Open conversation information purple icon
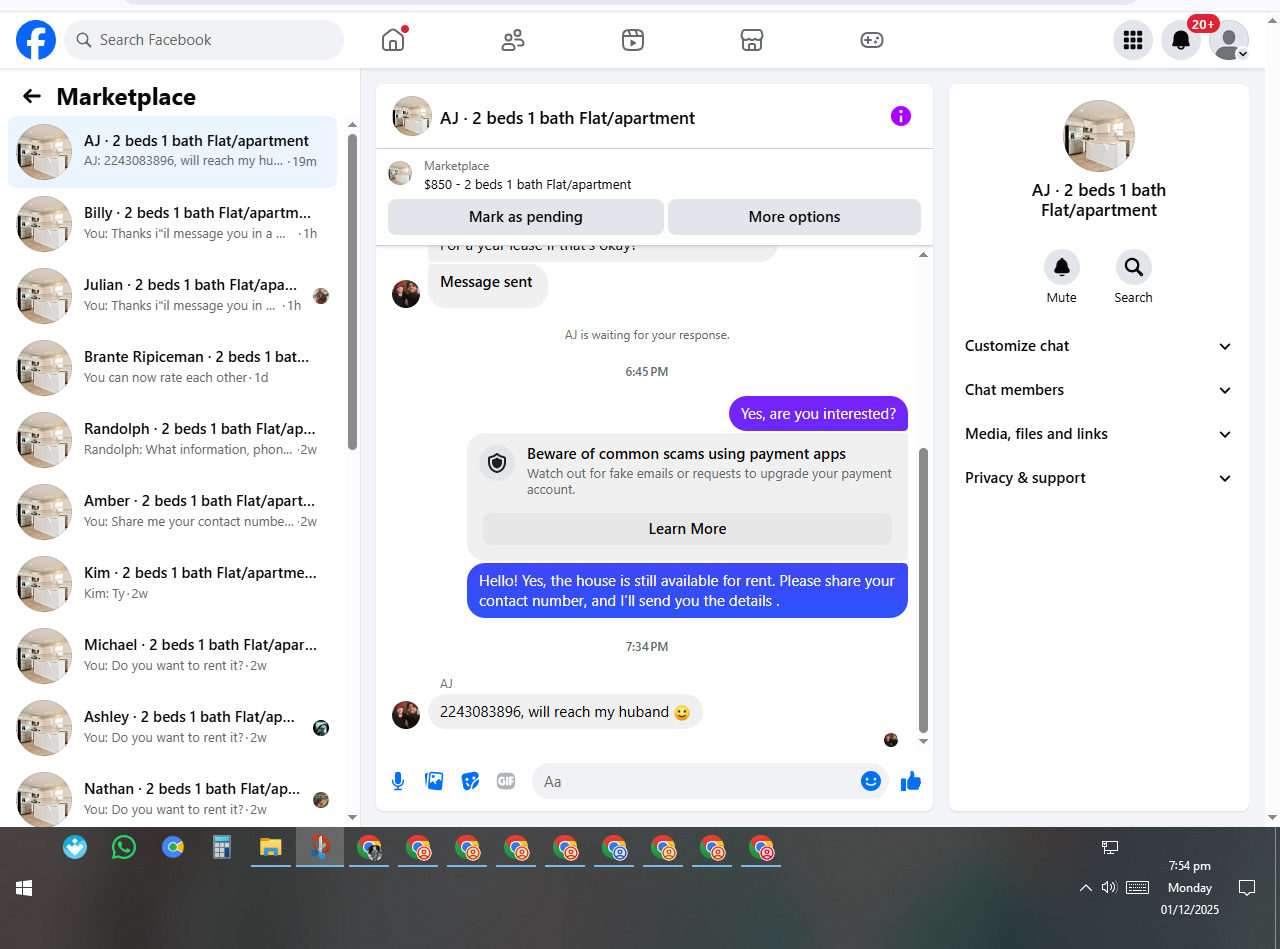The image size is (1280, 949). [901, 116]
